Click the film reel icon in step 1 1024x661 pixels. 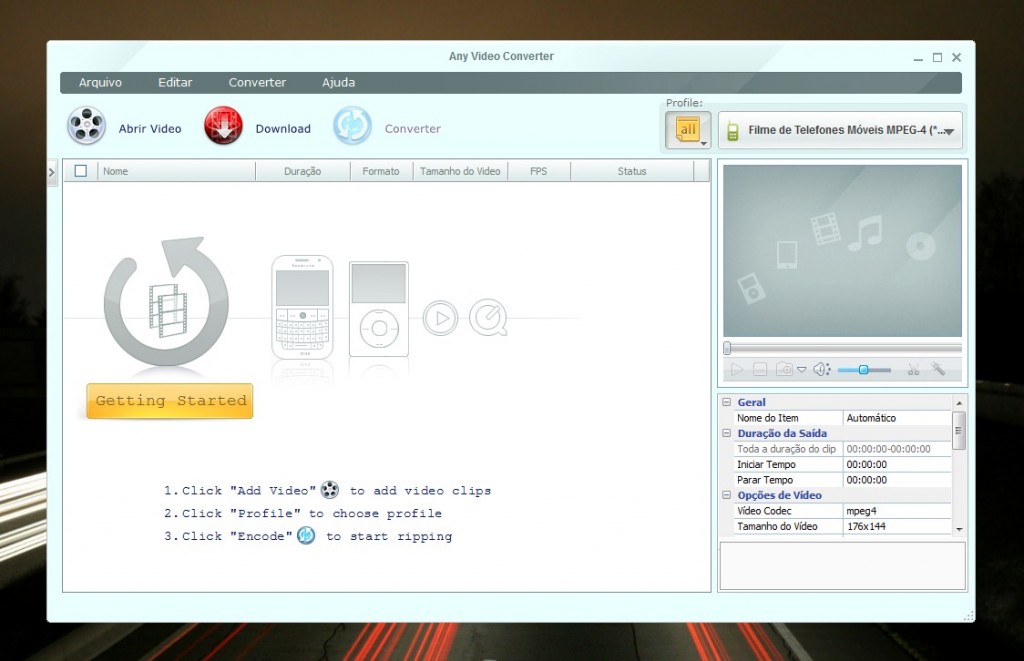tap(330, 489)
